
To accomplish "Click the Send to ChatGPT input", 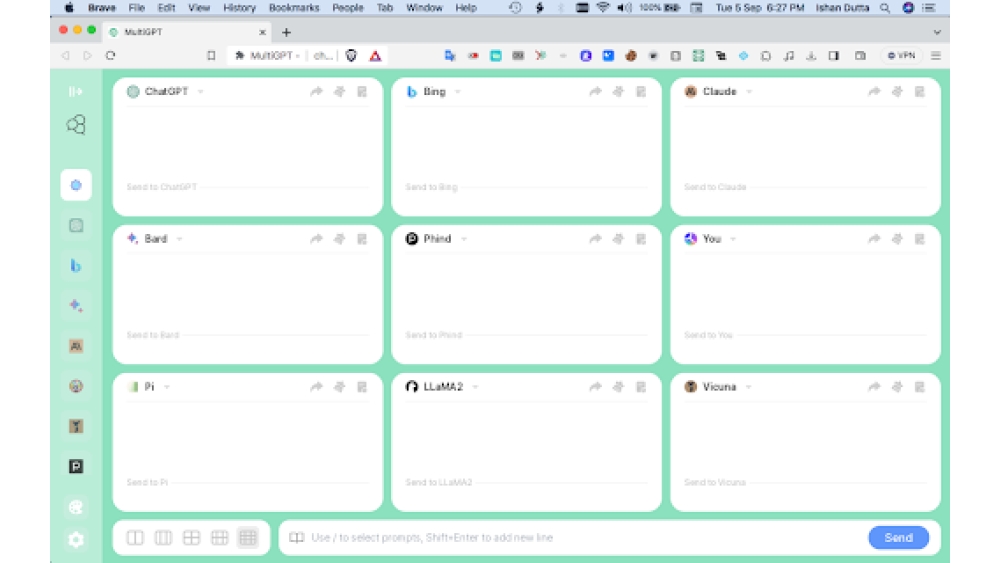I will point(247,187).
